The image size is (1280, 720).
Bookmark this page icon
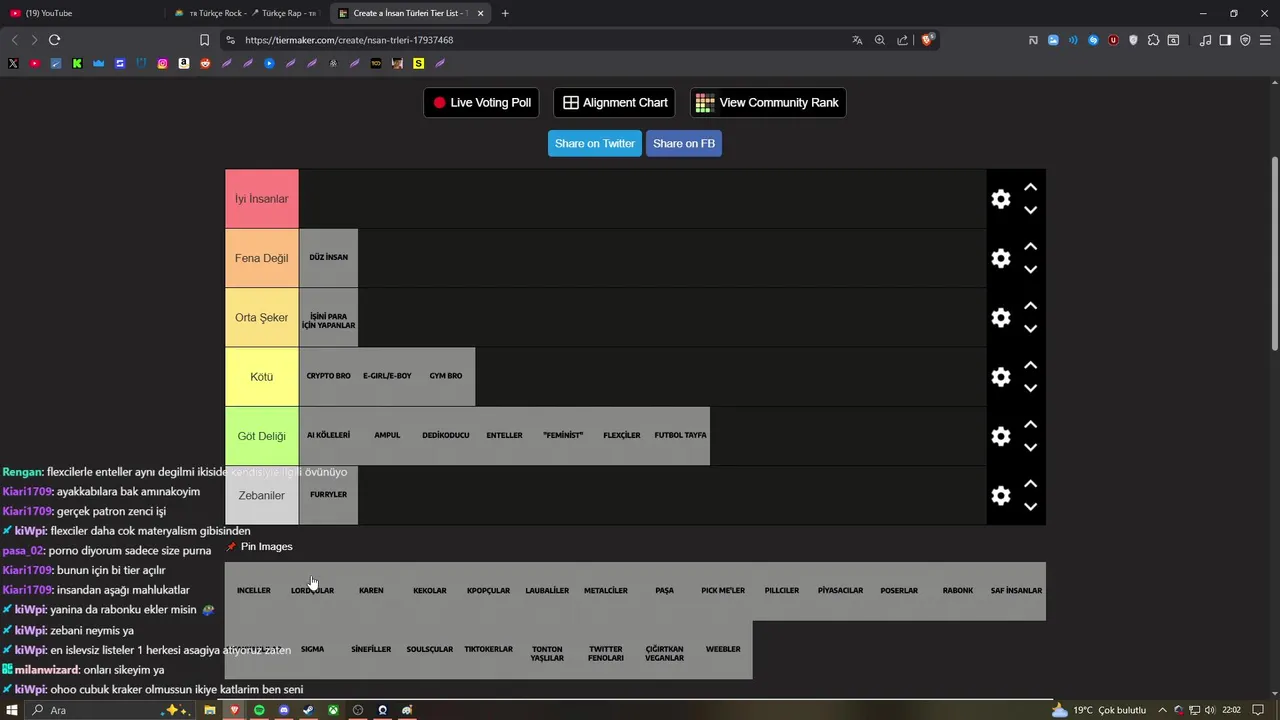tap(204, 40)
